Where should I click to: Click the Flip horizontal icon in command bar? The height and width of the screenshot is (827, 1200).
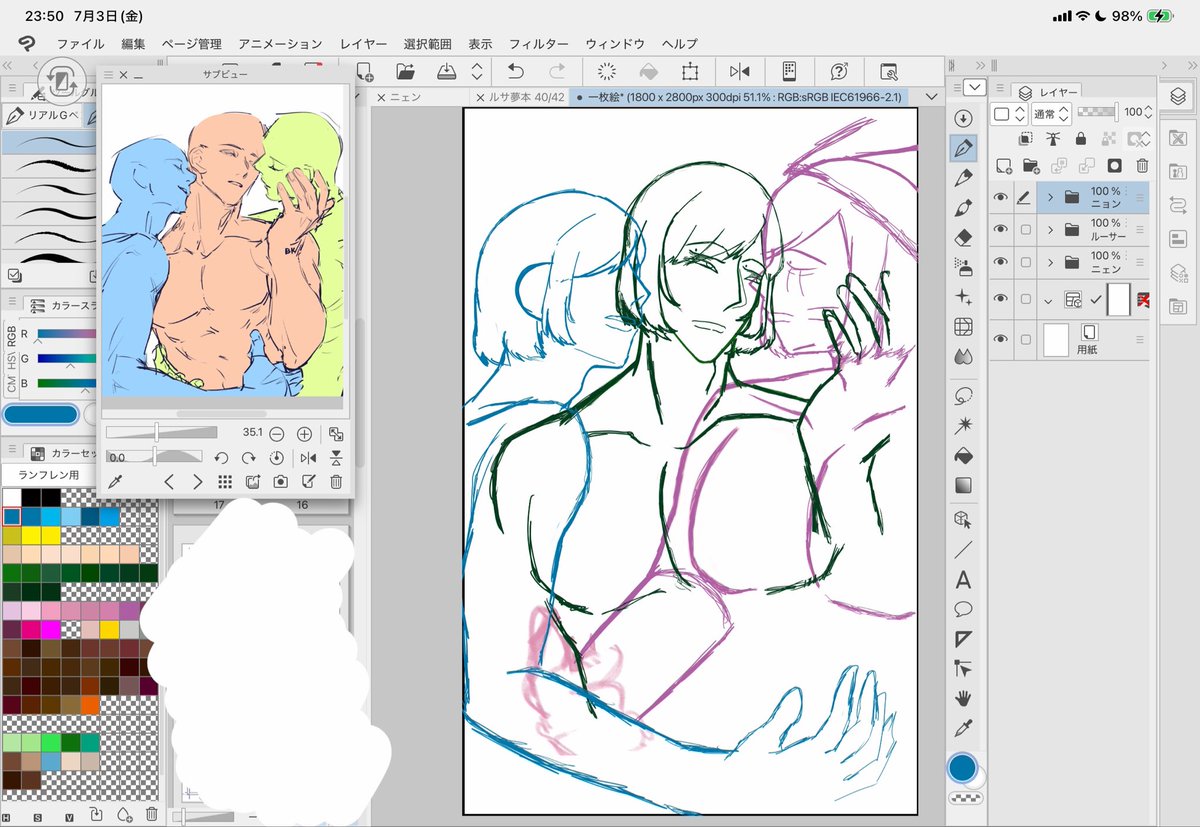tap(740, 71)
